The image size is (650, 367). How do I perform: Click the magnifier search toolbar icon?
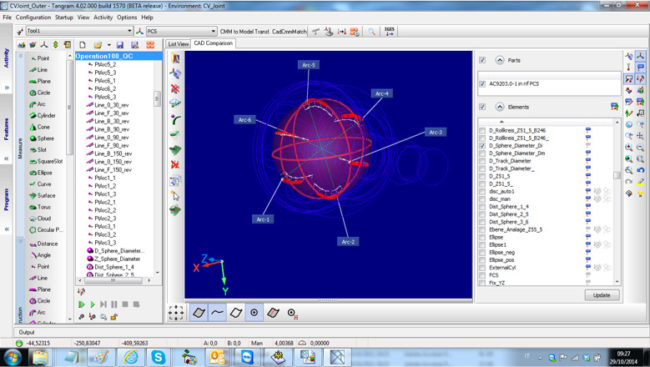tap(372, 32)
